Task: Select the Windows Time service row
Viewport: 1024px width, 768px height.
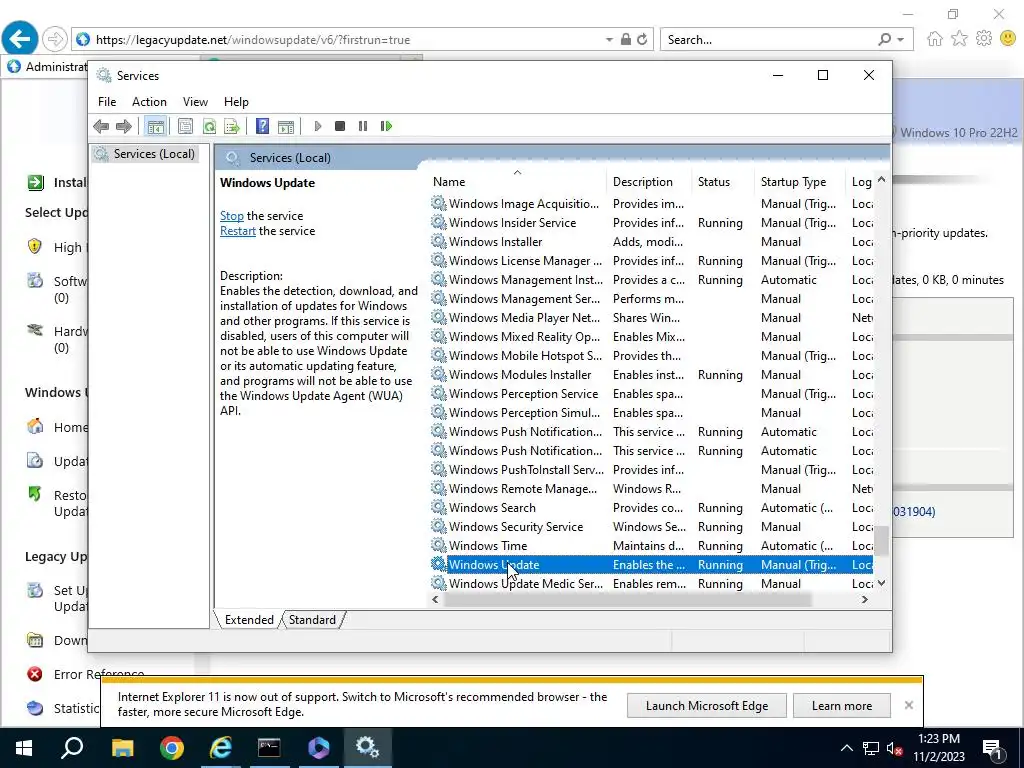Action: 651,545
